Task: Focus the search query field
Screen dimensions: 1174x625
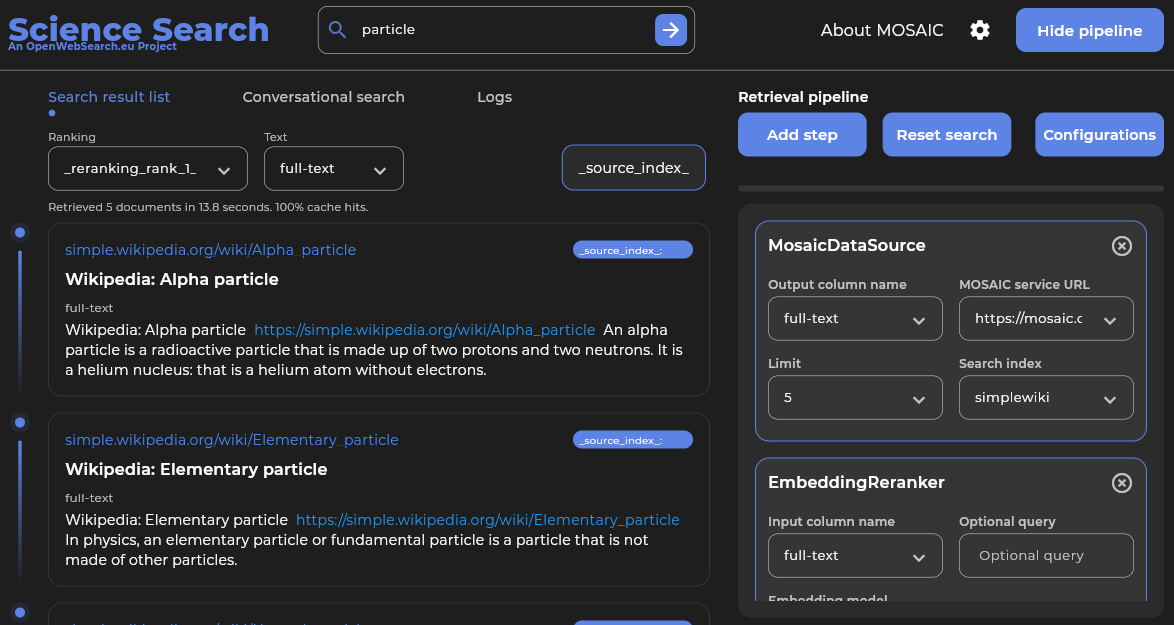Action: 505,30
